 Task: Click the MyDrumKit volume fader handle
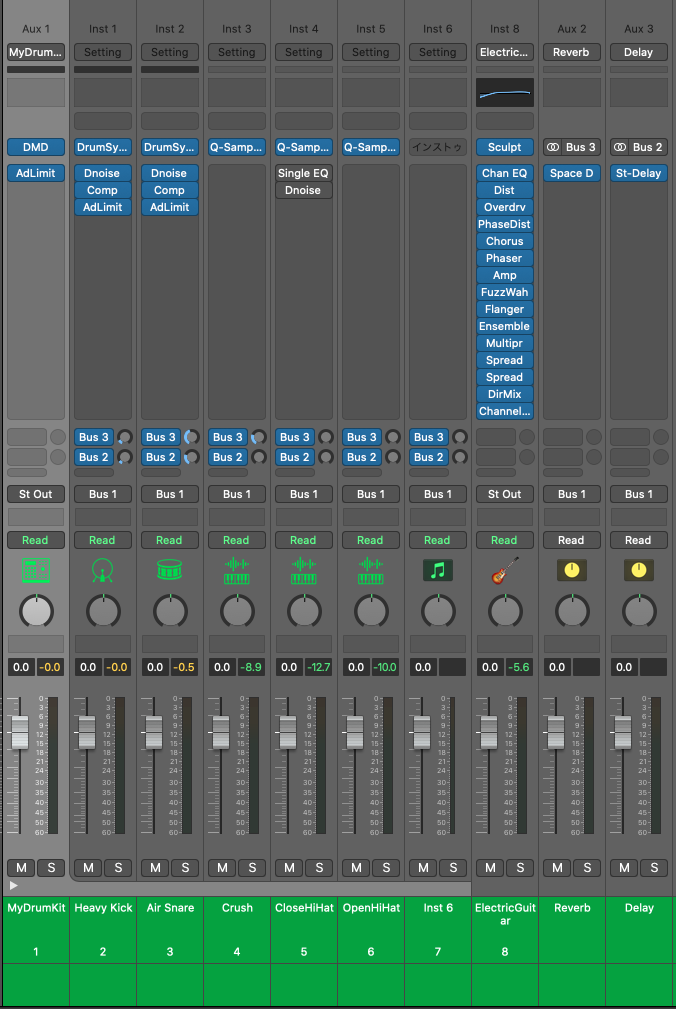pyautogui.click(x=20, y=732)
